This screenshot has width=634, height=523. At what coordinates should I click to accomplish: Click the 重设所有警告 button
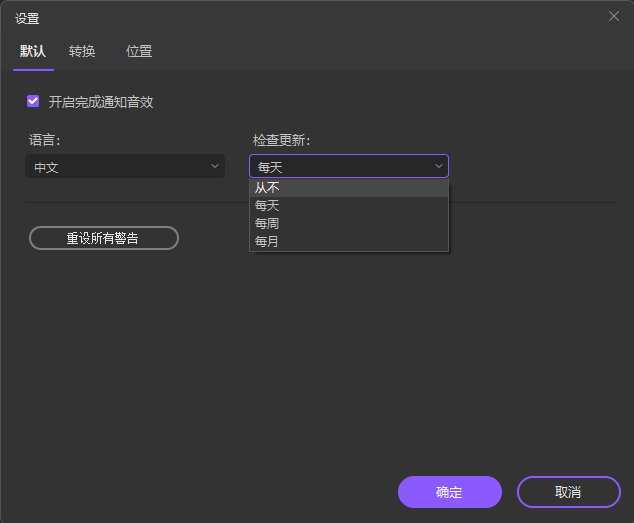click(103, 238)
